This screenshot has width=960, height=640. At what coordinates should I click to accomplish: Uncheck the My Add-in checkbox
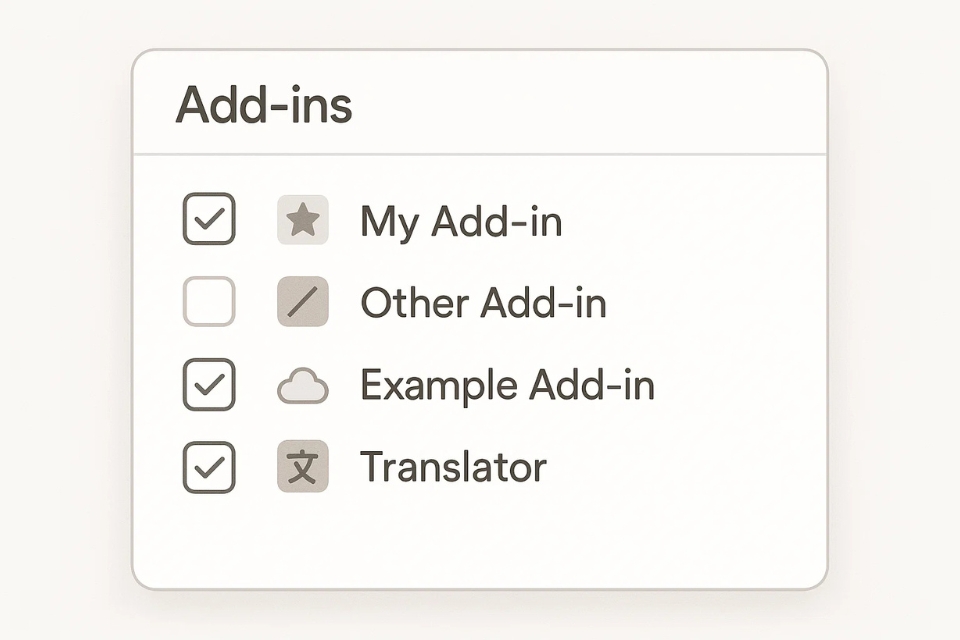(209, 220)
